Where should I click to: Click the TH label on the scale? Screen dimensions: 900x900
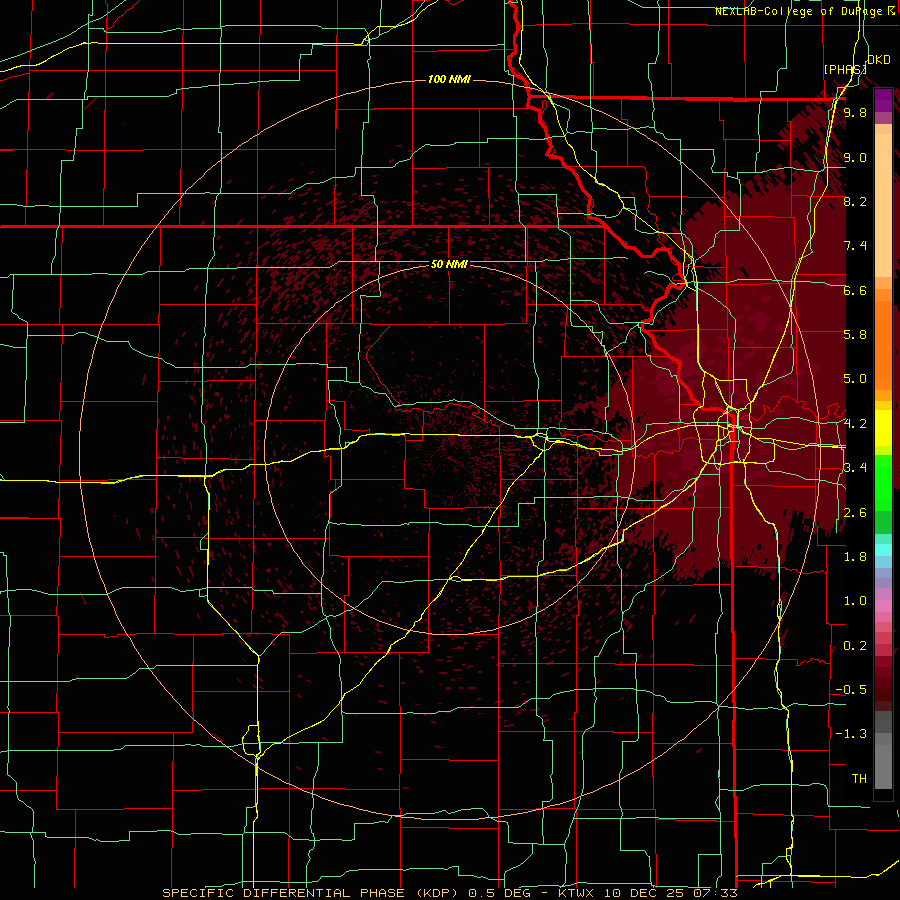click(859, 779)
